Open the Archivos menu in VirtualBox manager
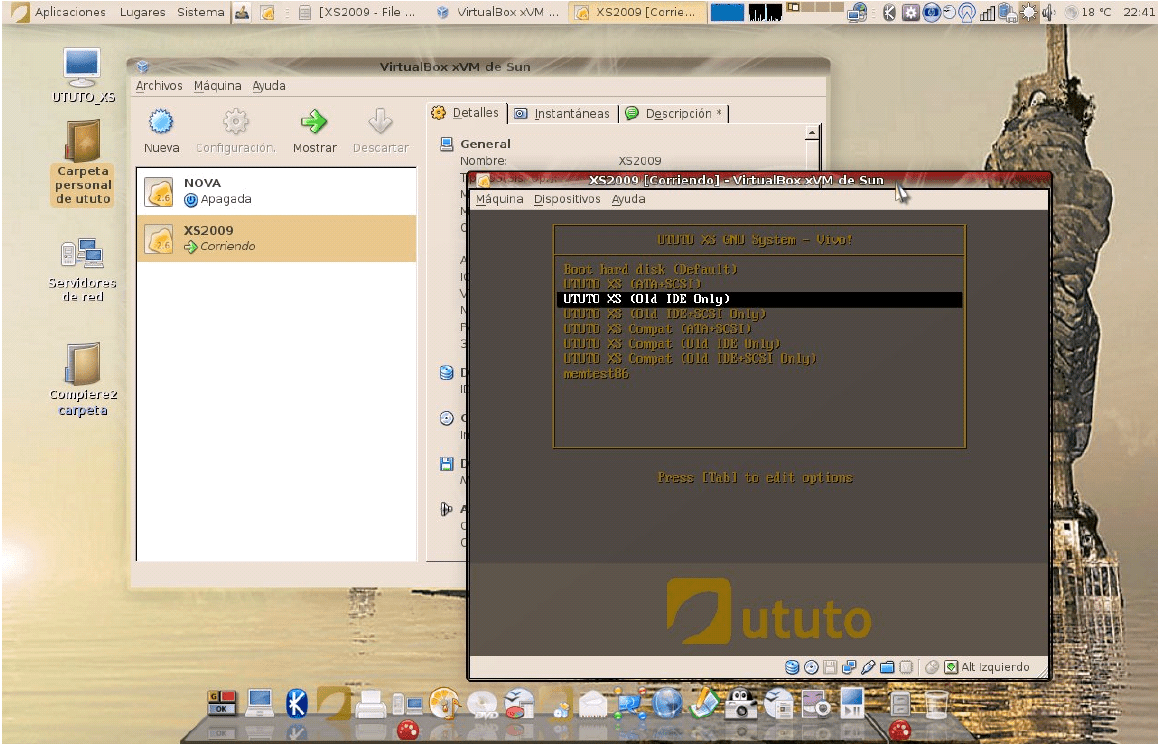Viewport: 1159px width, 747px height. click(x=159, y=86)
